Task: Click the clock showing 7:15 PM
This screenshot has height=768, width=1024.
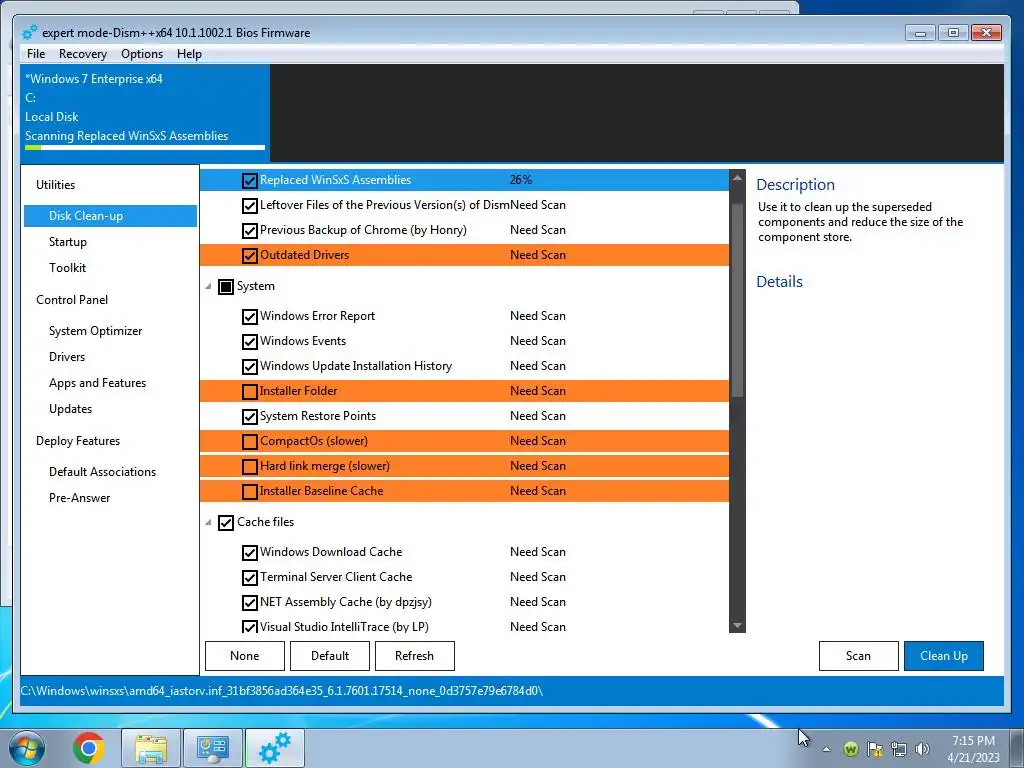Action: point(973,741)
